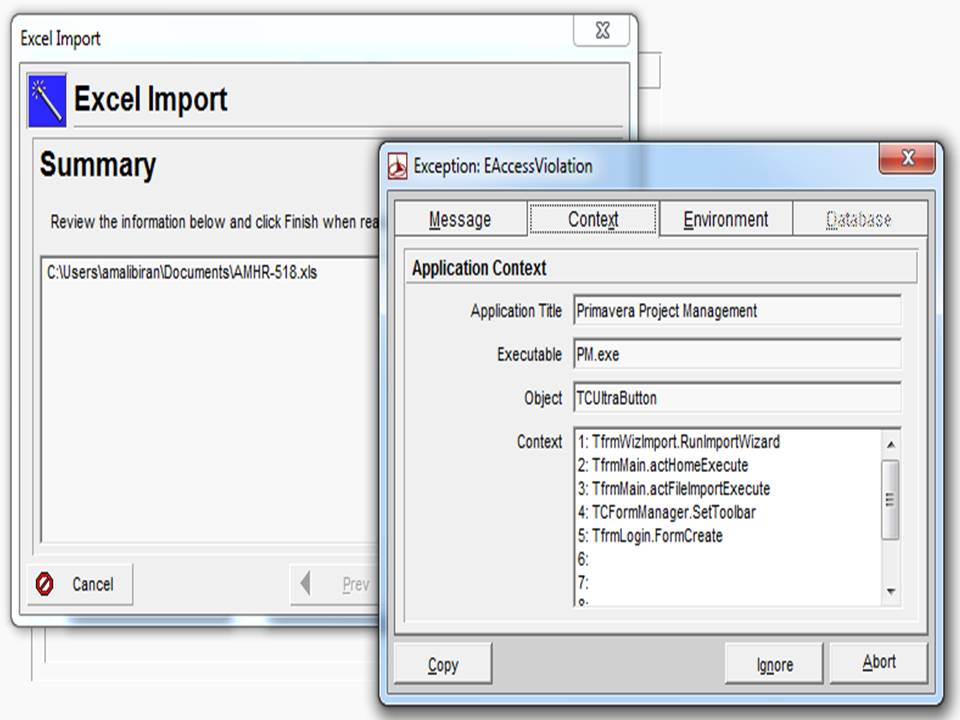Click the Prev button in Excel Import
This screenshot has width=960, height=720.
[336, 583]
